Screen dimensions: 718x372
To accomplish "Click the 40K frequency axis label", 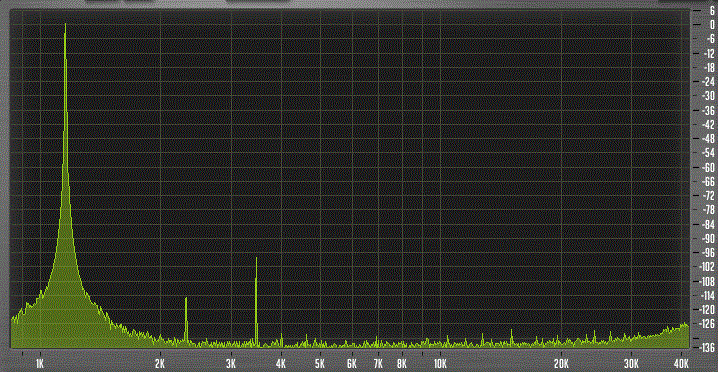I will [681, 364].
